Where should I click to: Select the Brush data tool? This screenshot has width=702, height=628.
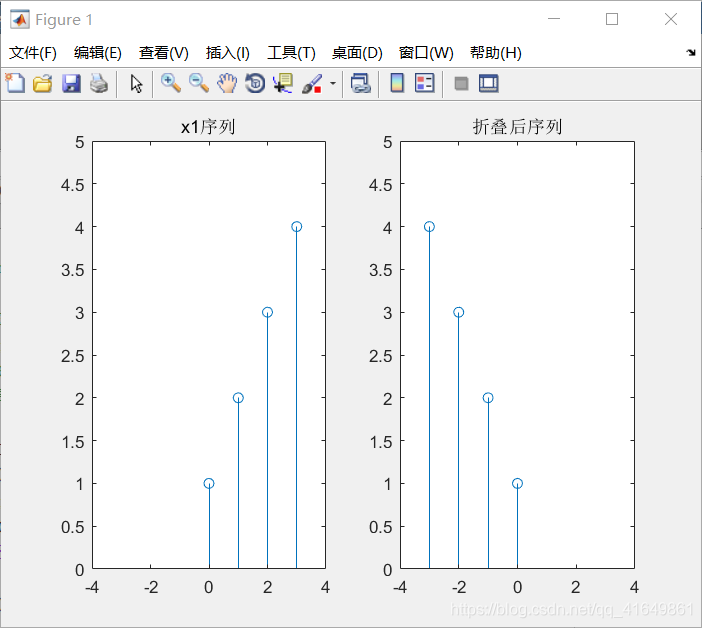coord(312,84)
